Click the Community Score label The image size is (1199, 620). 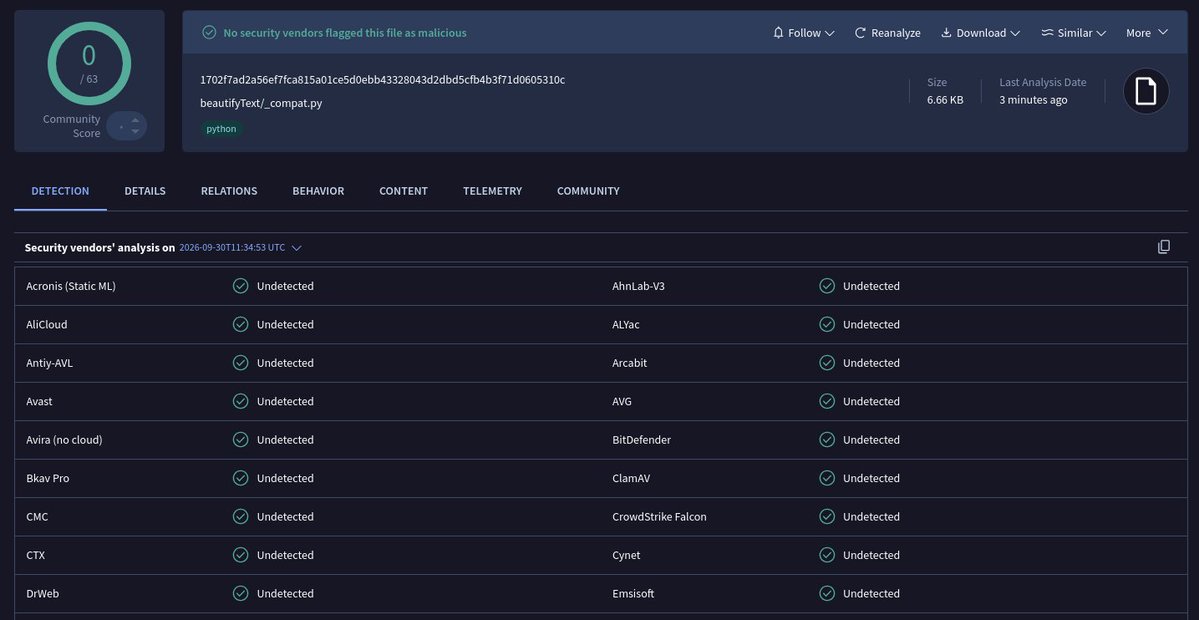tap(71, 126)
